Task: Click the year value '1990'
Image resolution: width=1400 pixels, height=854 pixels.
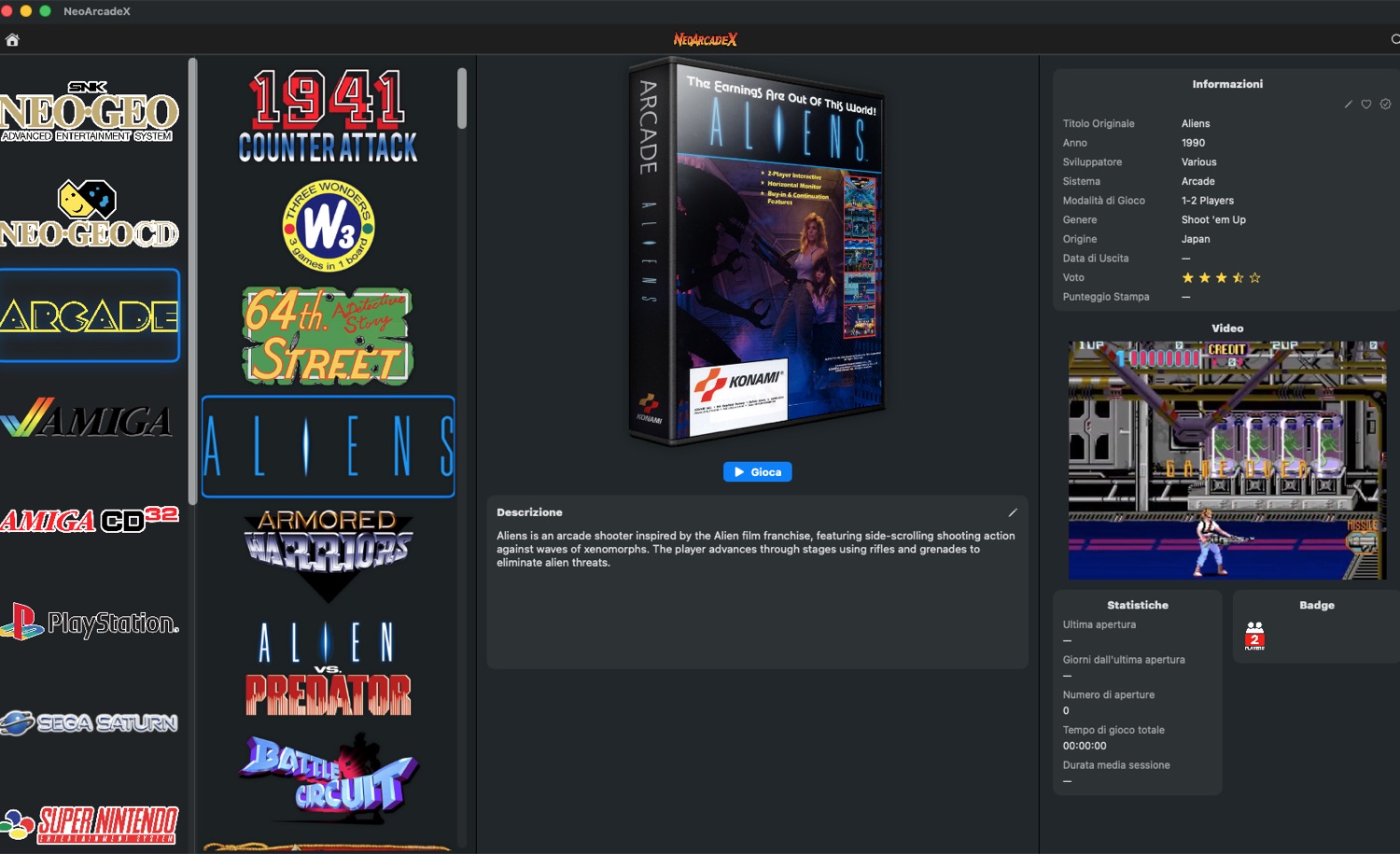Action: (x=1193, y=143)
